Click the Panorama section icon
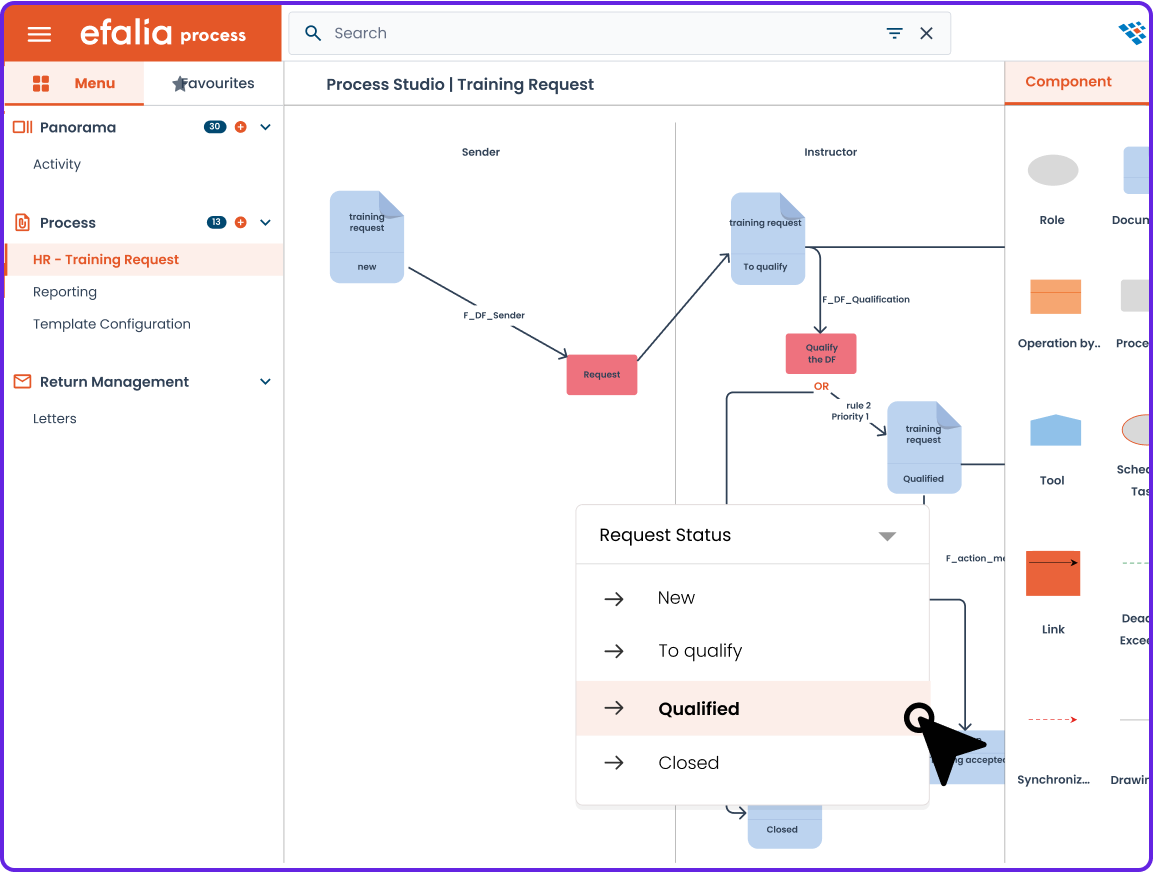Viewport: 1154px width, 872px height. pyautogui.click(x=23, y=127)
